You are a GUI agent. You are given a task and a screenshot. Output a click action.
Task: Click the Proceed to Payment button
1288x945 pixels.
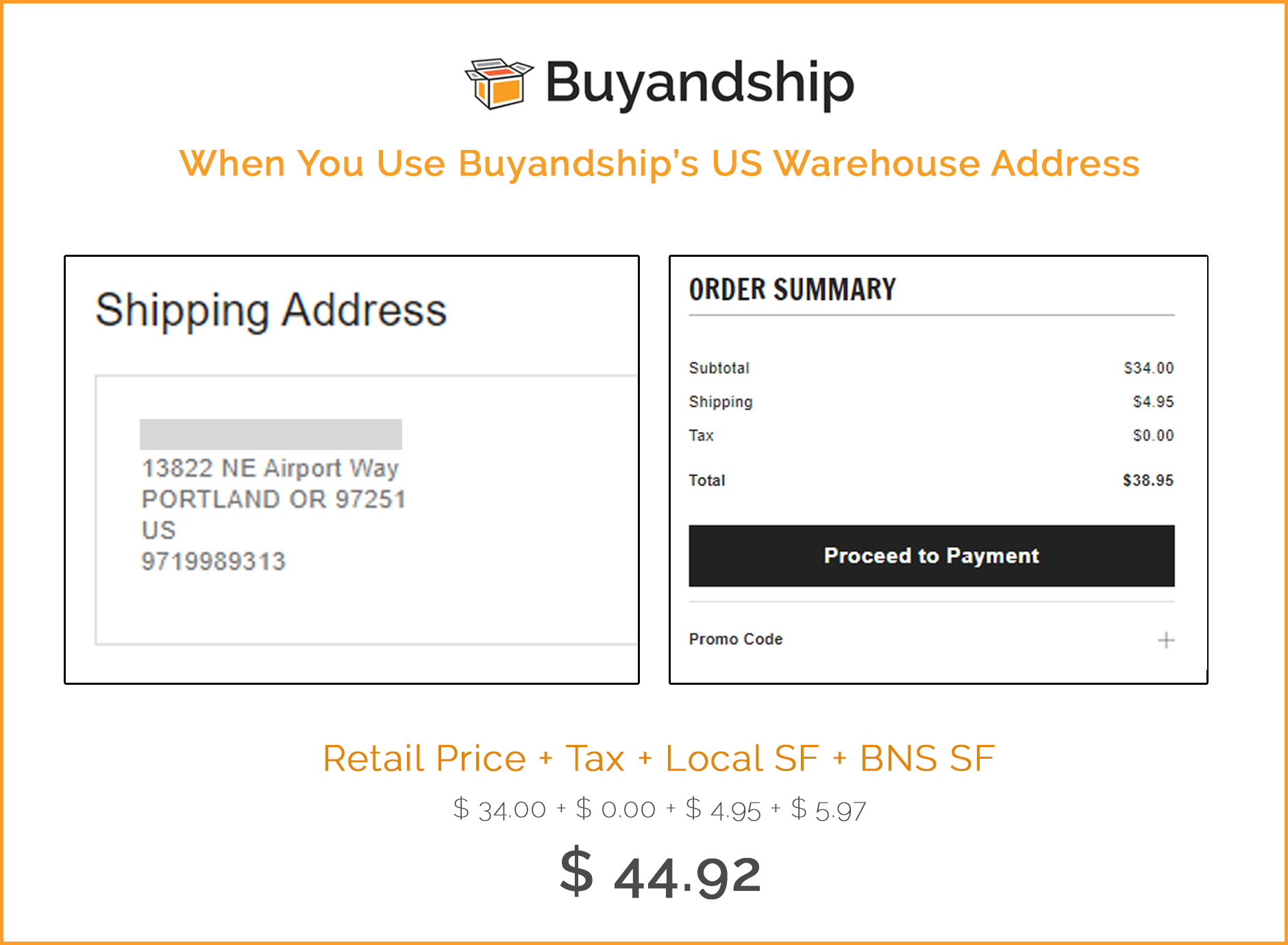[x=931, y=555]
